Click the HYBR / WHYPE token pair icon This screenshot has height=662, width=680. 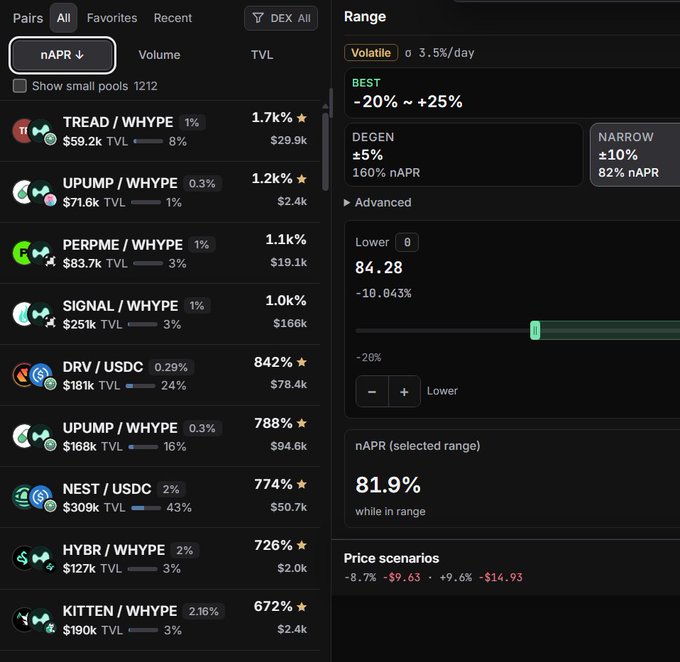pyautogui.click(x=34, y=559)
